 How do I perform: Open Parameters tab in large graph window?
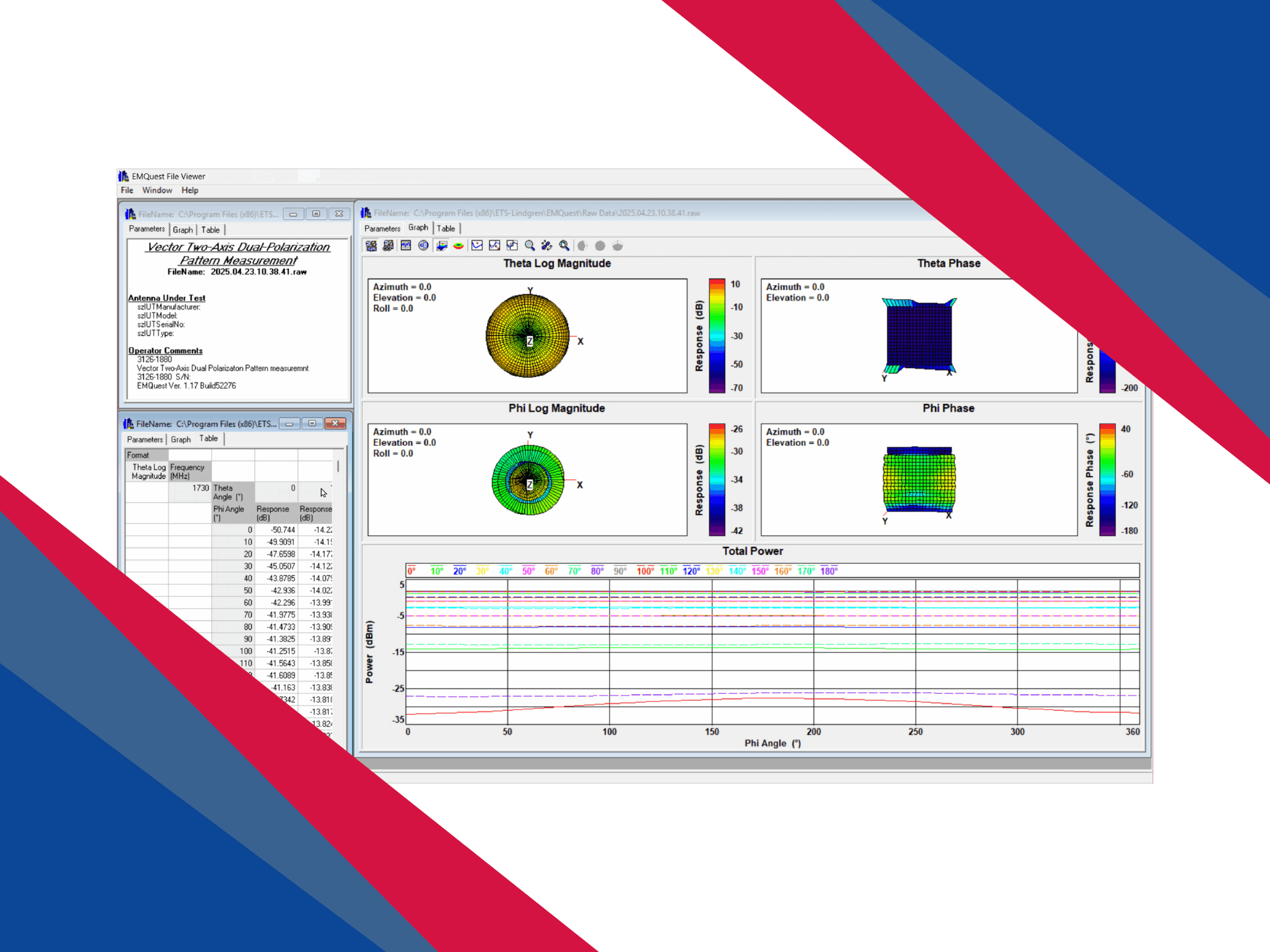(382, 229)
